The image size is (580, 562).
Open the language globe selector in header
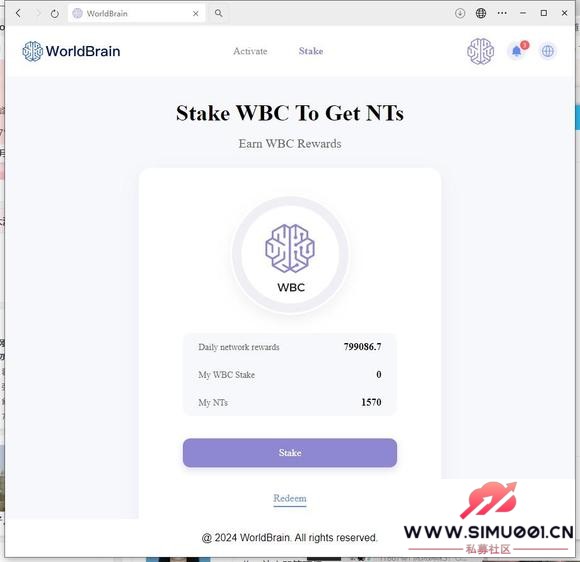click(x=547, y=51)
